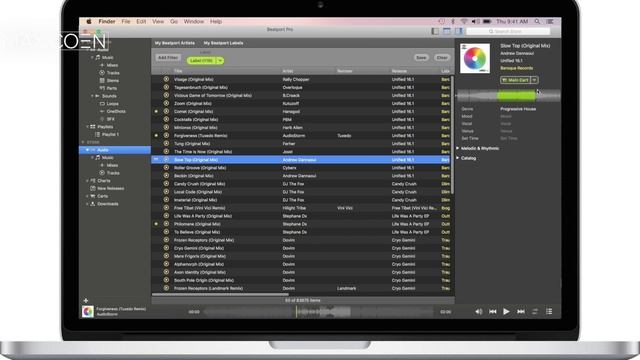Click the player volume speaker icon
The image size is (640, 360).
point(479,311)
